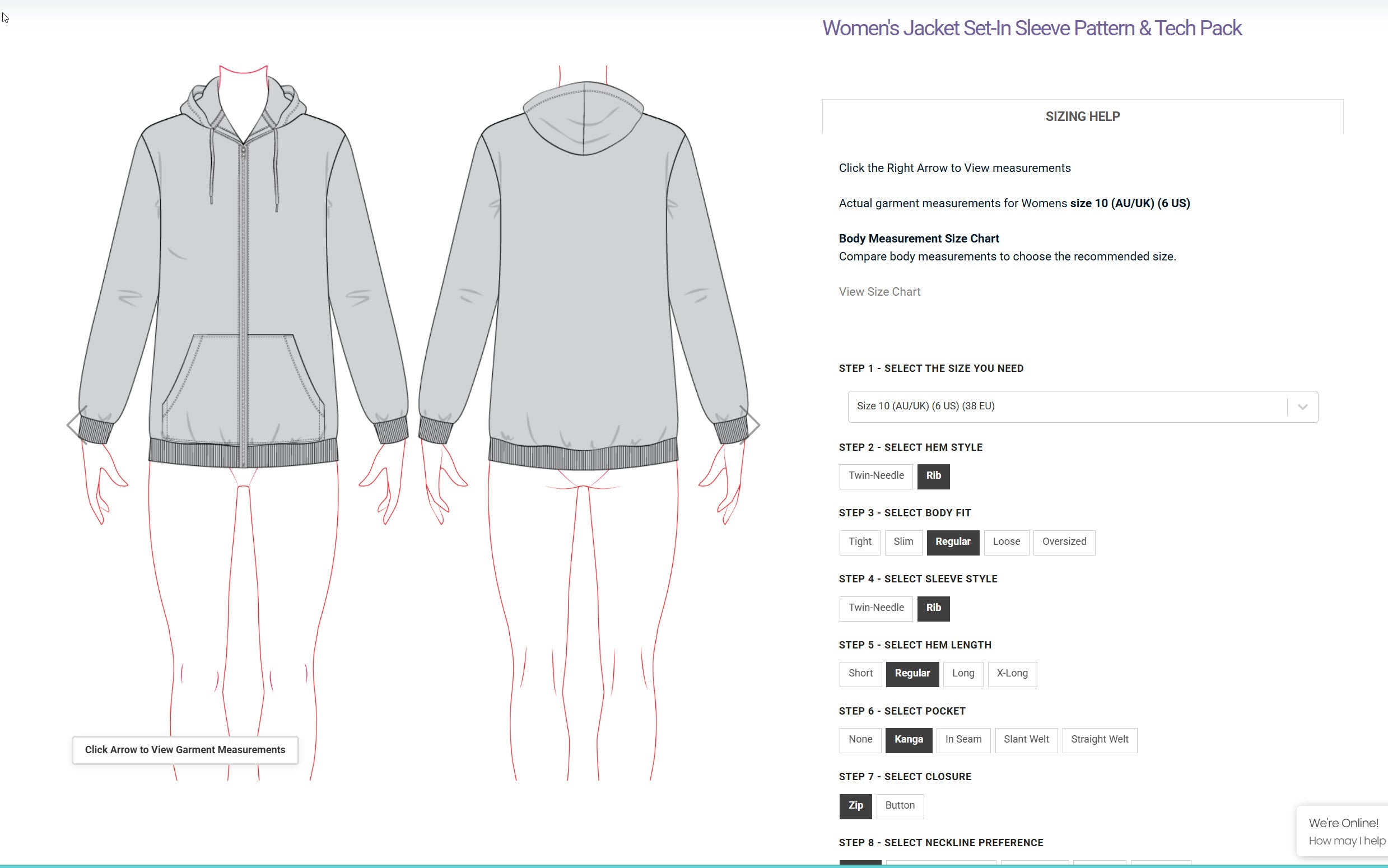Open the size selection dropdown
Viewport: 1388px width, 868px height.
1068,407
